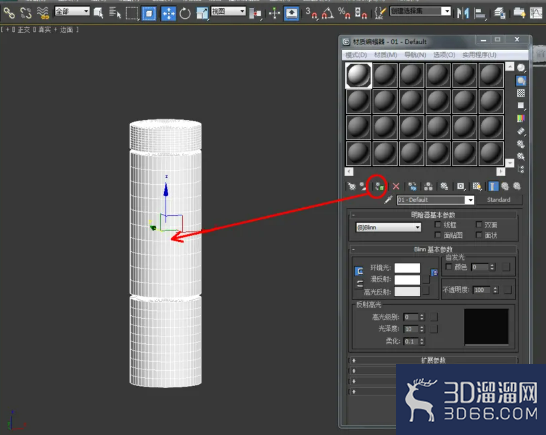Open the Select by Name tool

pyautogui.click(x=115, y=13)
